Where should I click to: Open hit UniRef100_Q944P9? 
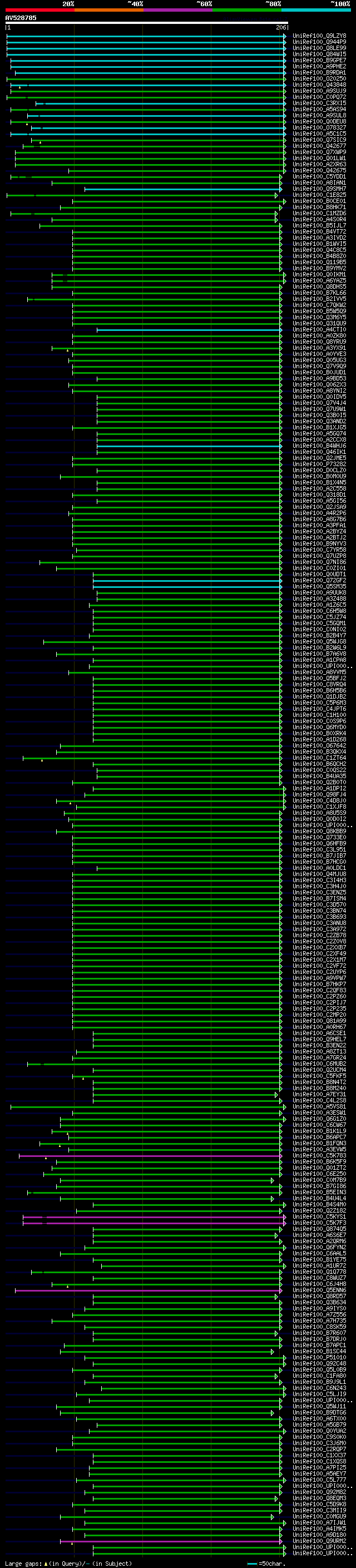(319, 42)
